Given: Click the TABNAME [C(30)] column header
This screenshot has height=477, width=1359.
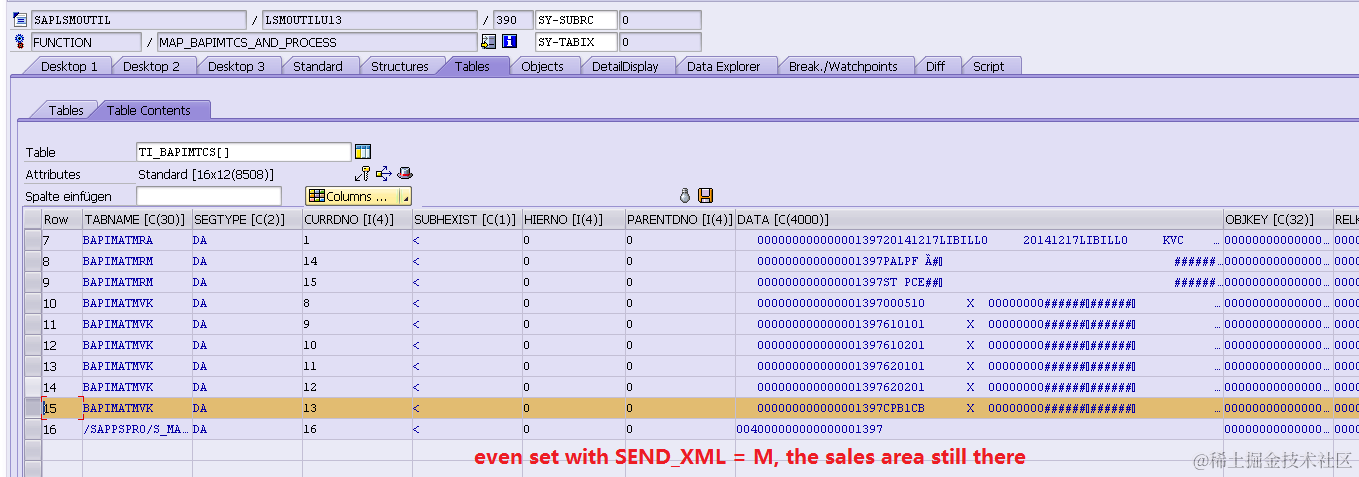Looking at the screenshot, I should coord(137,219).
